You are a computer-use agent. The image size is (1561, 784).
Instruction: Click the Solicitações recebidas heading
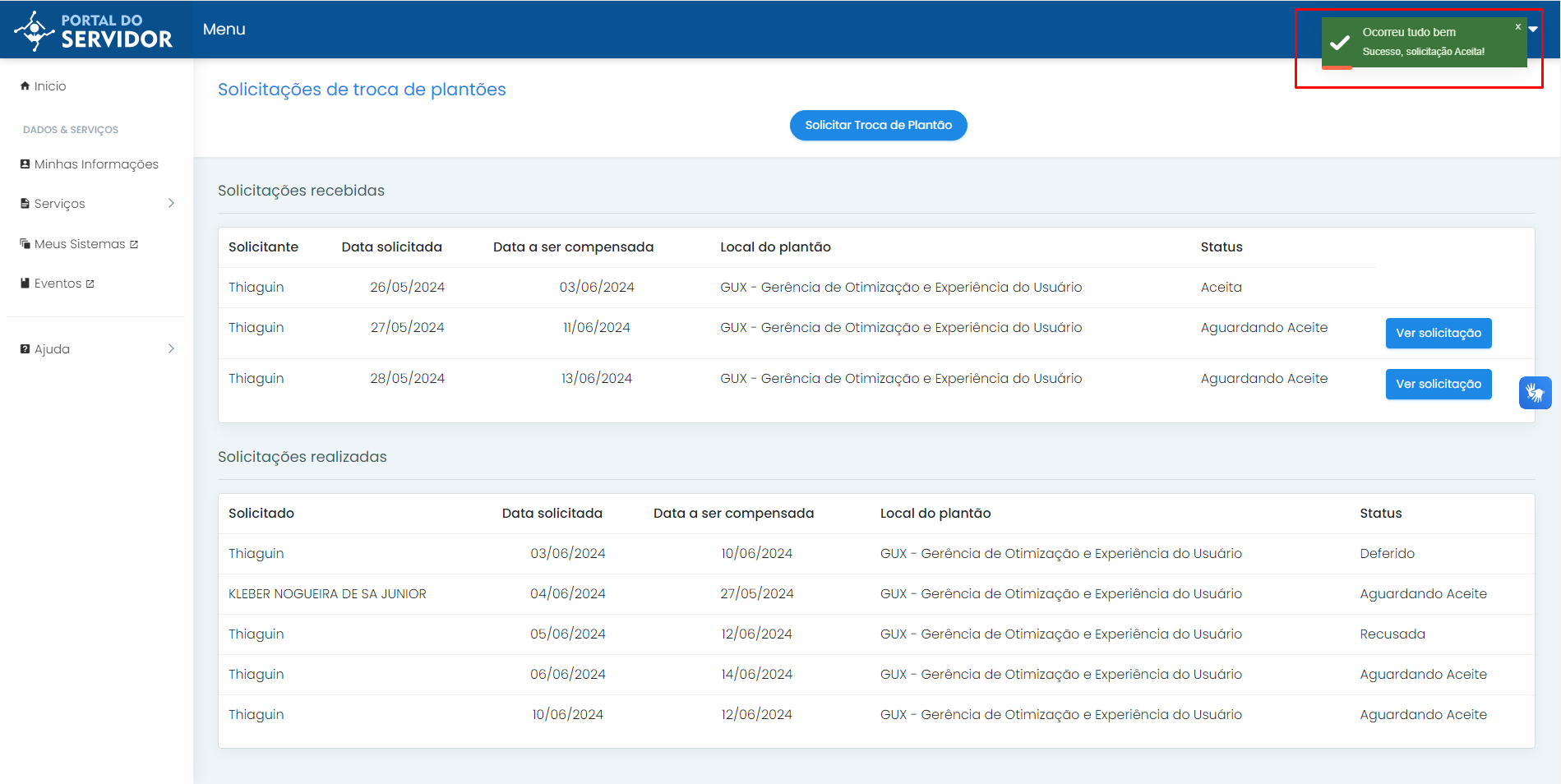click(301, 191)
